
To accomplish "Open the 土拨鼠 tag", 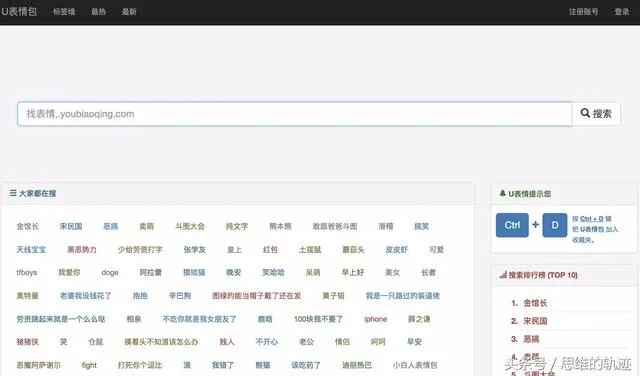I will pyautogui.click(x=310, y=249).
